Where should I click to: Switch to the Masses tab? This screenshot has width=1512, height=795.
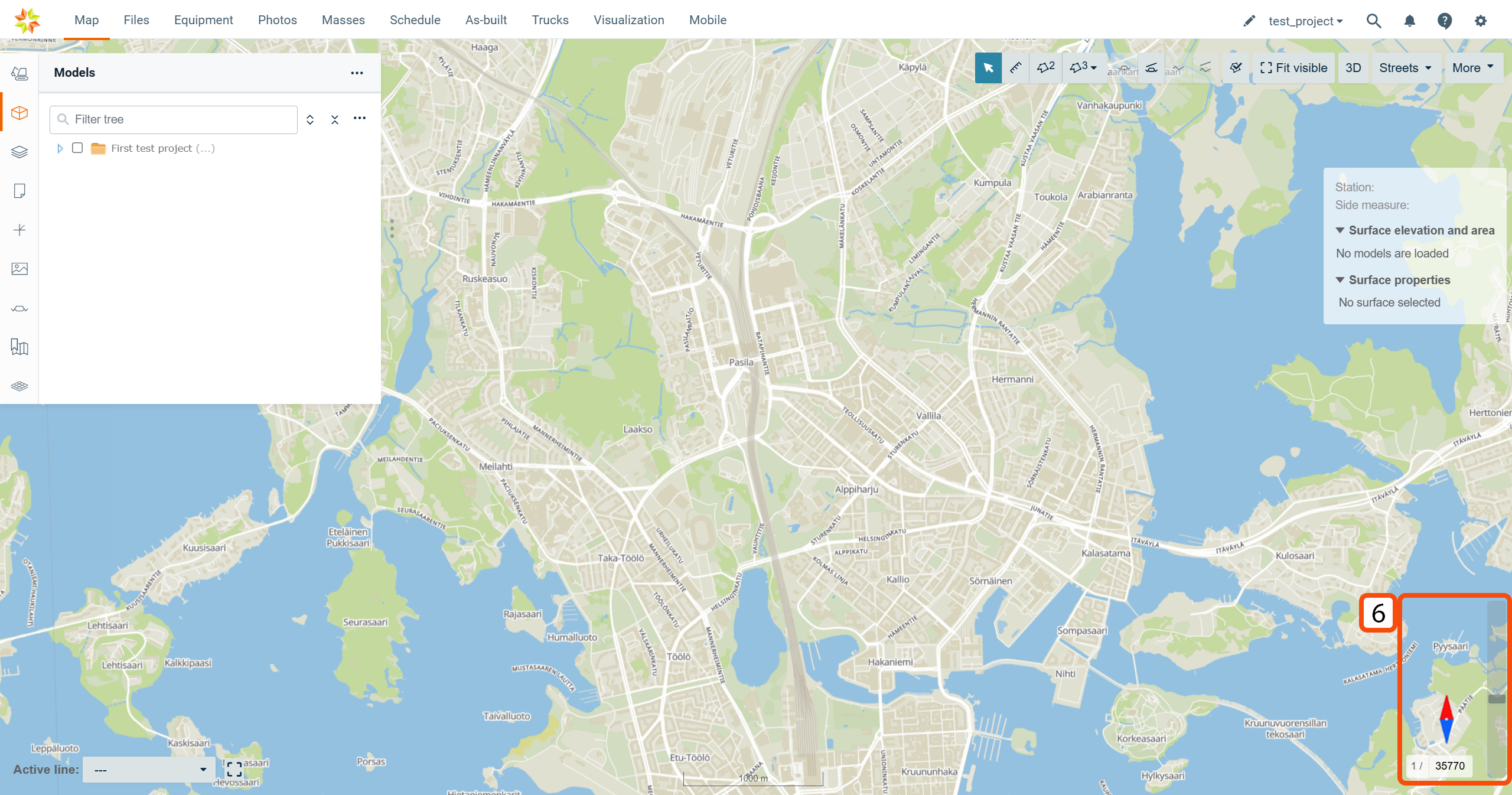click(343, 20)
